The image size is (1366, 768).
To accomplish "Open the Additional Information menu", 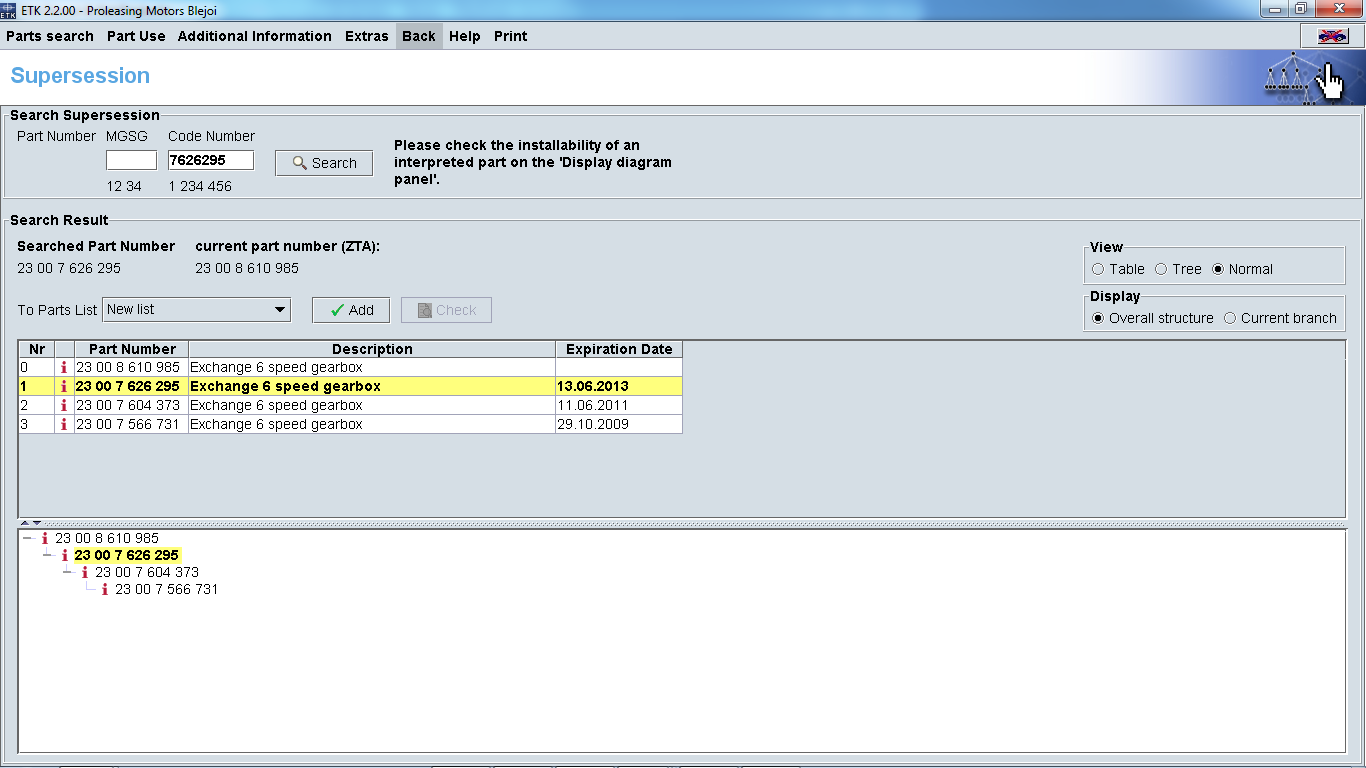I will pyautogui.click(x=254, y=36).
